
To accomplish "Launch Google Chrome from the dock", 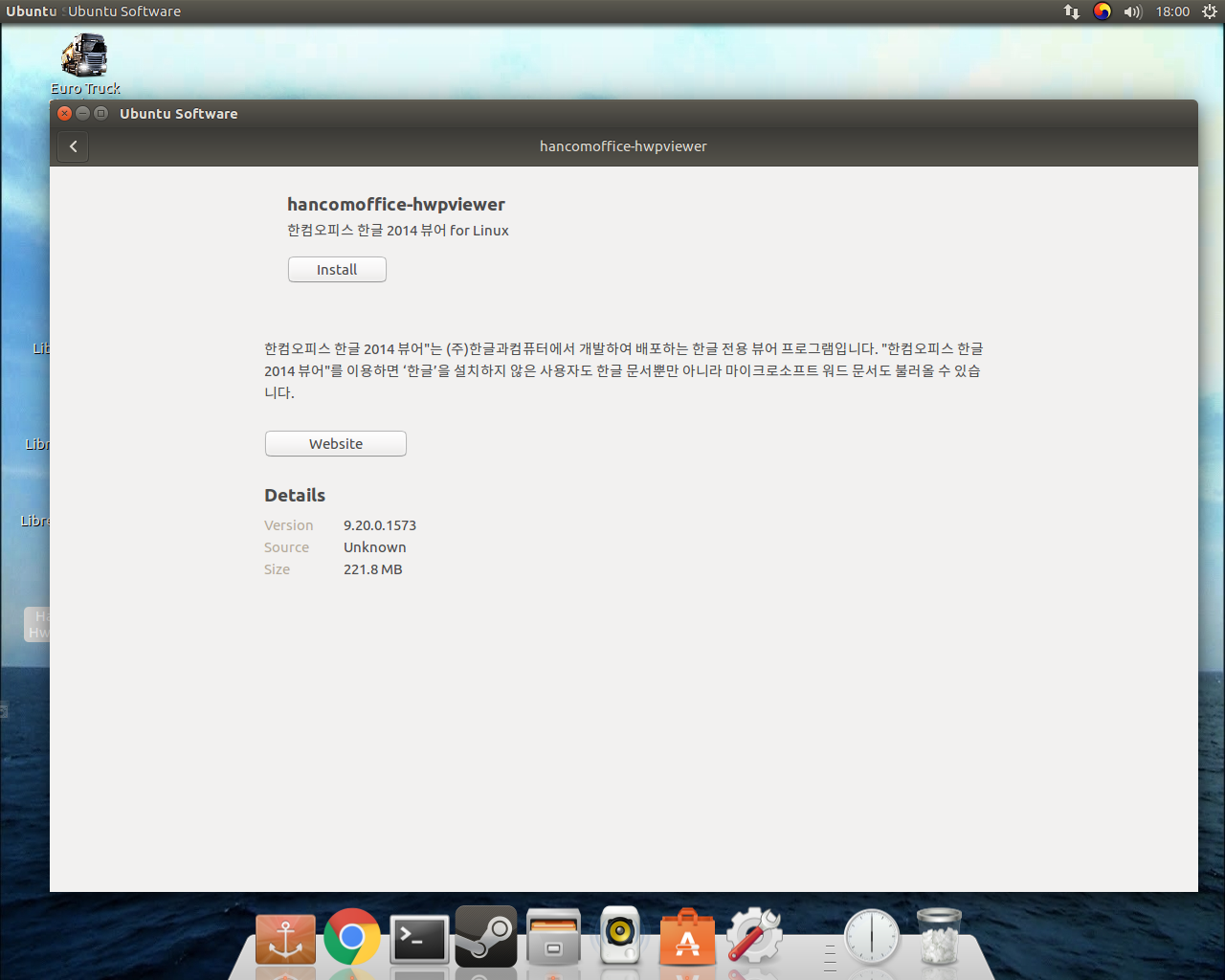I will 352,937.
